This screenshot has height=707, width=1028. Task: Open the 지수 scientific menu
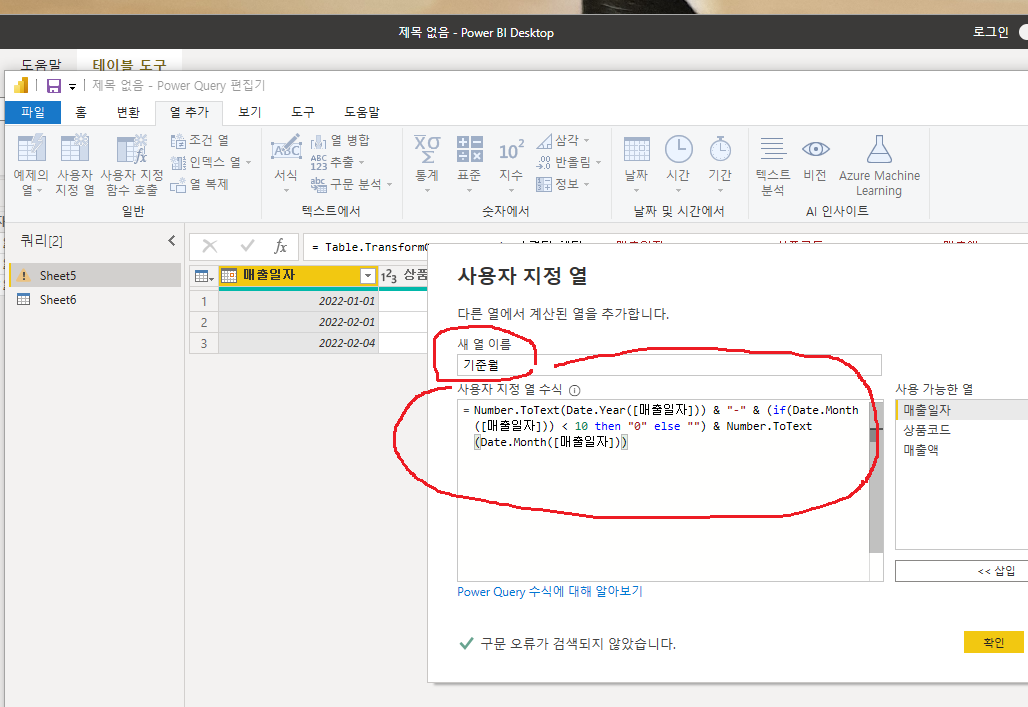tap(511, 165)
